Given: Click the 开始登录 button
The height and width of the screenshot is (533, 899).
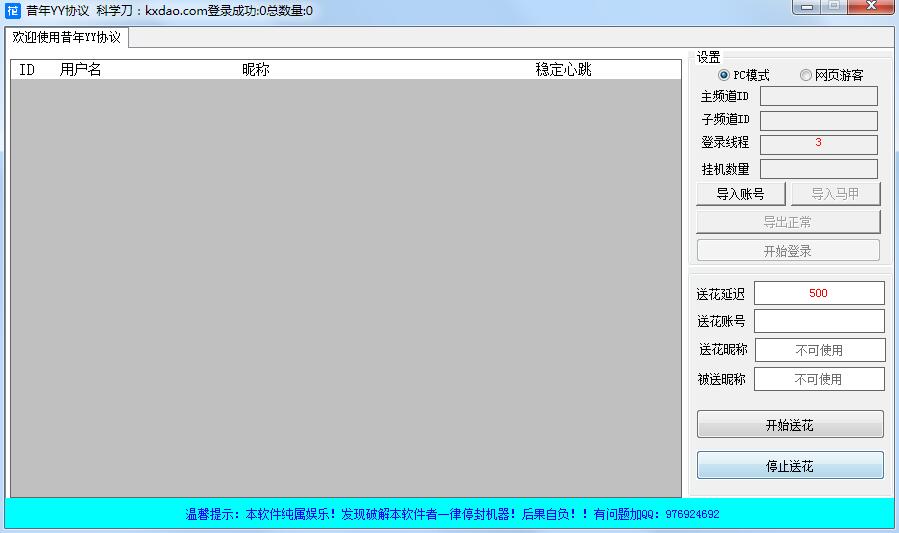Looking at the screenshot, I should [788, 250].
